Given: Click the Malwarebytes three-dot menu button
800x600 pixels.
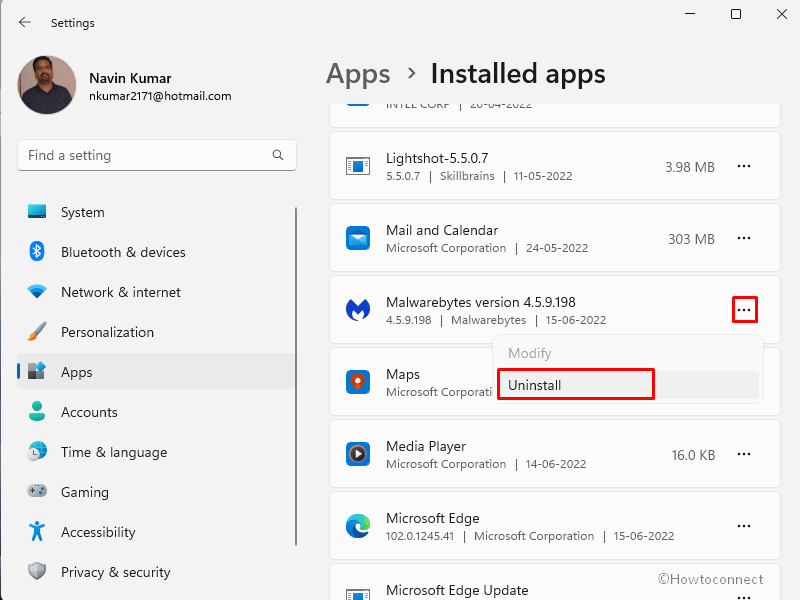Looking at the screenshot, I should pyautogui.click(x=744, y=310).
